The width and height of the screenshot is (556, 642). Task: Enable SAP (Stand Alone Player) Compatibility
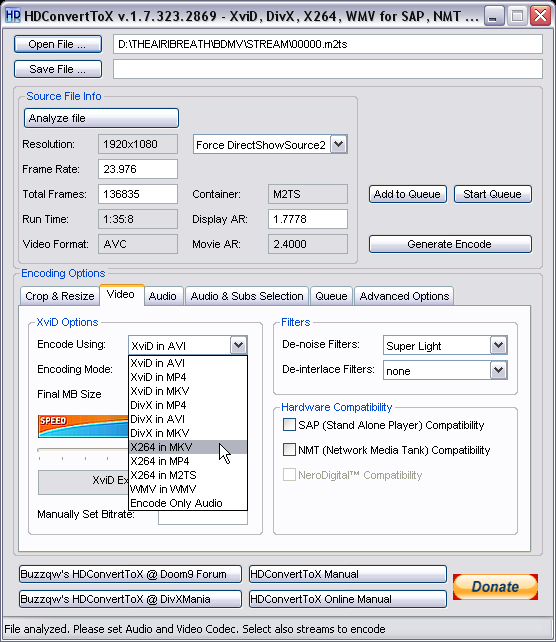(289, 425)
